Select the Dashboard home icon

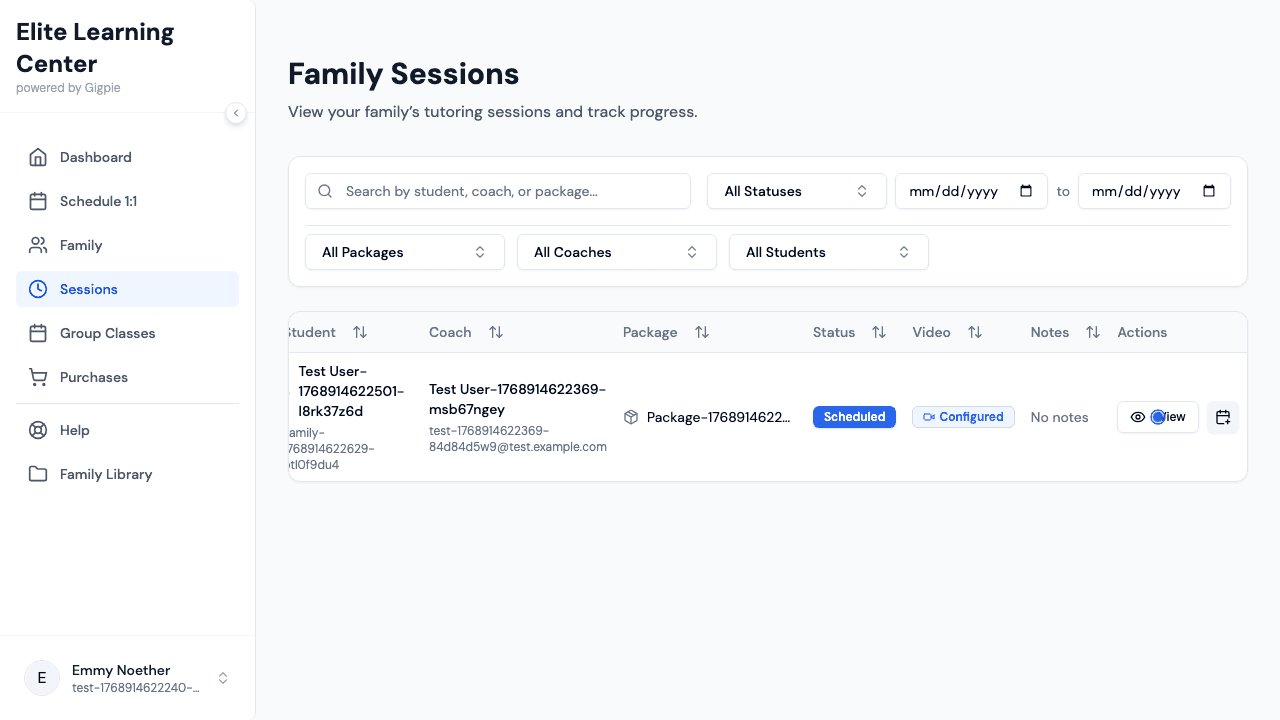click(x=38, y=157)
